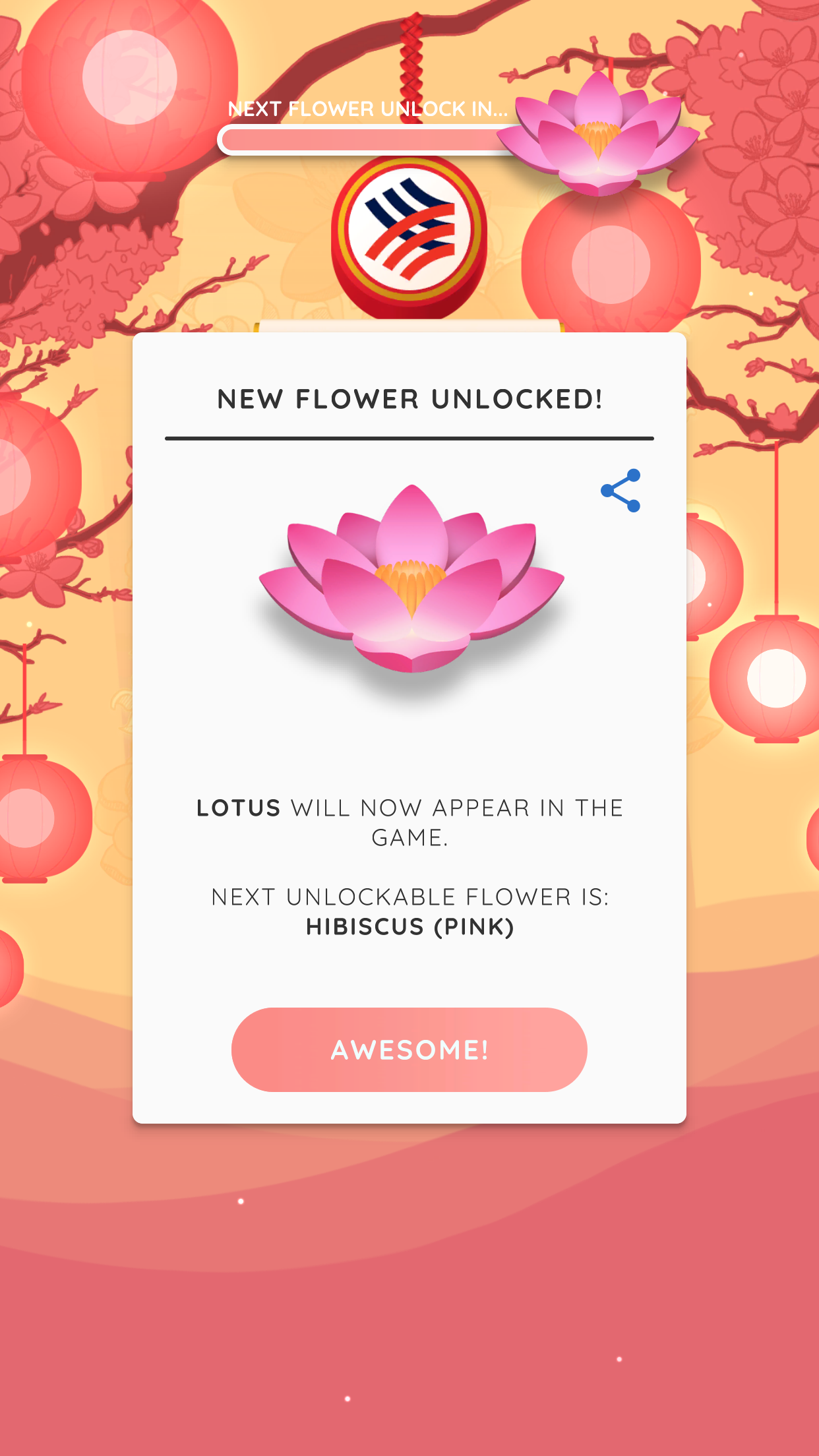Click the bold LOTUS word
Screen dimensions: 819x1456
pyautogui.click(x=239, y=808)
